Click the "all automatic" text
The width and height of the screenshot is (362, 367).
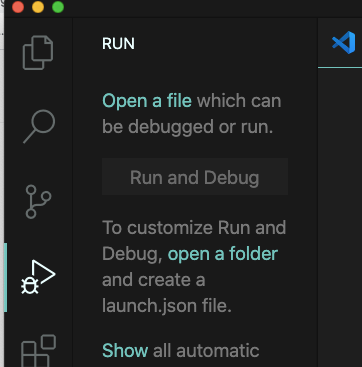click(x=206, y=351)
